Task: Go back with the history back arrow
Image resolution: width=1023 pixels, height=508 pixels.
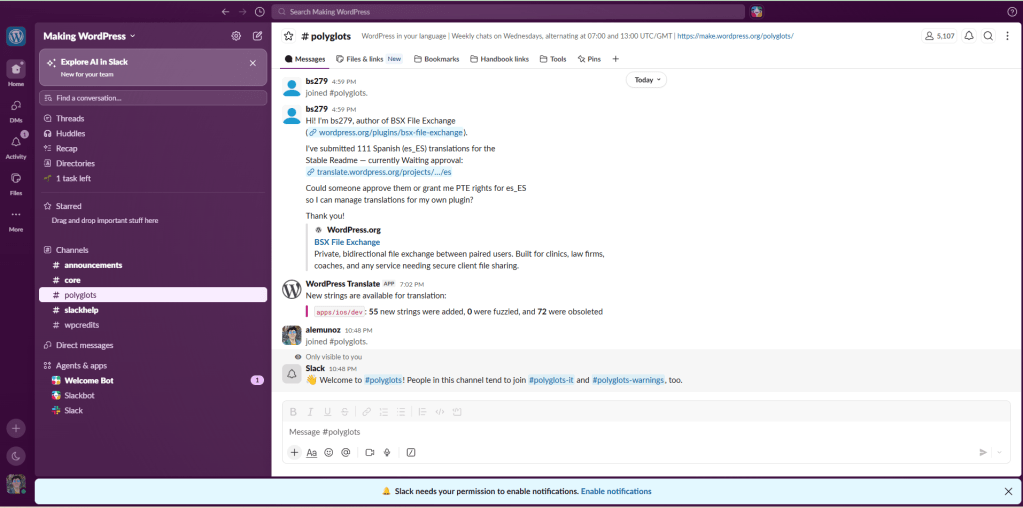Action: (226, 12)
